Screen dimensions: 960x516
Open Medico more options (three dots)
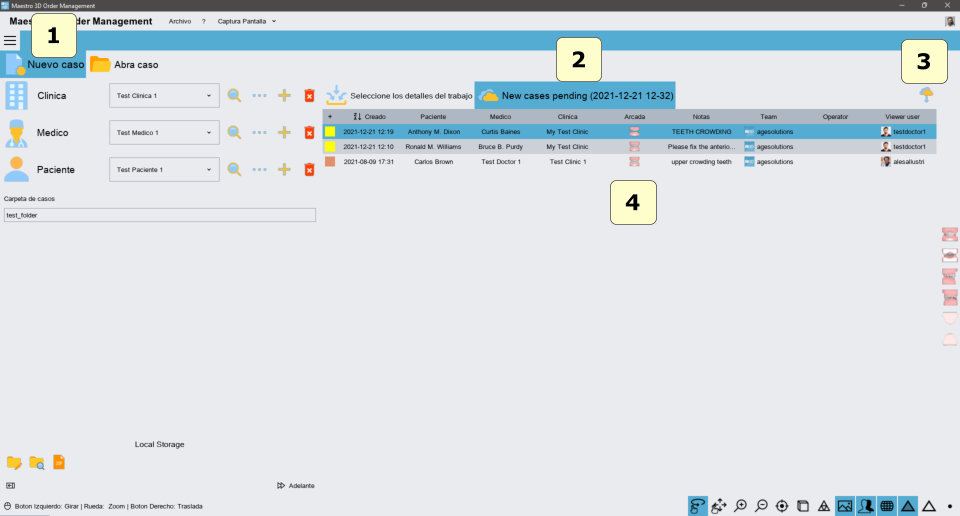[259, 132]
